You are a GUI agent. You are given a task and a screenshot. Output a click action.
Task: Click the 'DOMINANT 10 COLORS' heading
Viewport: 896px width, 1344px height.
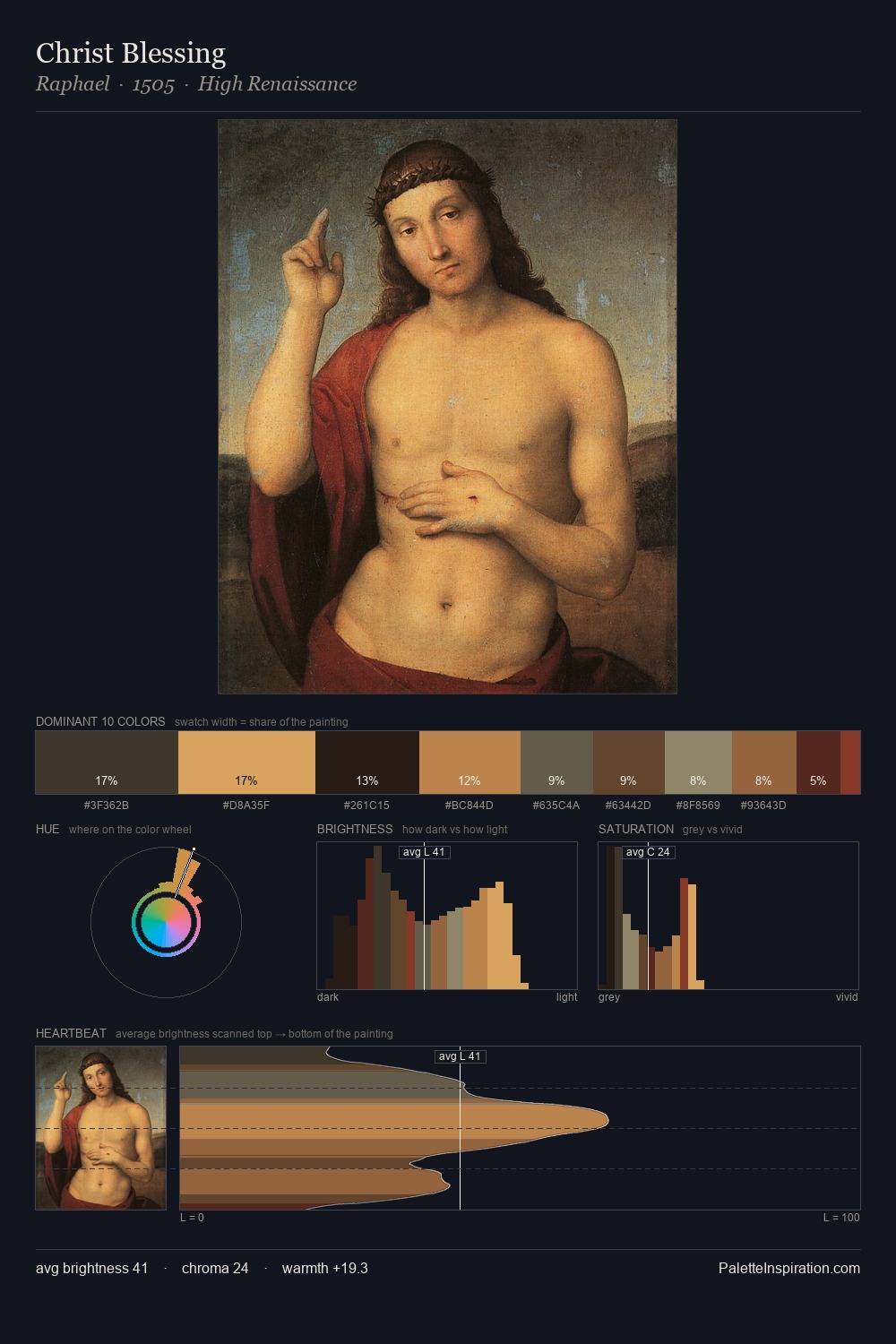[x=100, y=721]
